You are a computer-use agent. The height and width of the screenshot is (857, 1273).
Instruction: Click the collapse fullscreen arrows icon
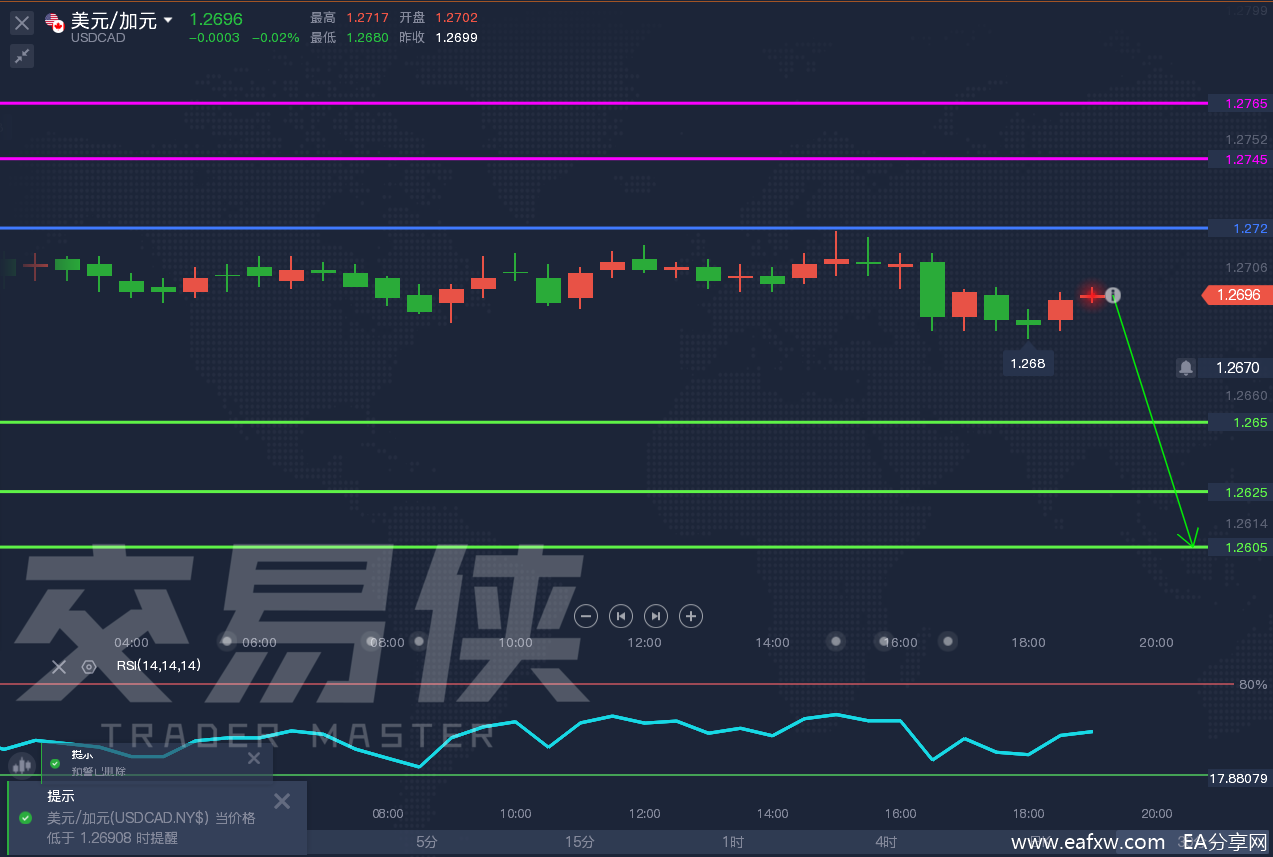tap(22, 56)
